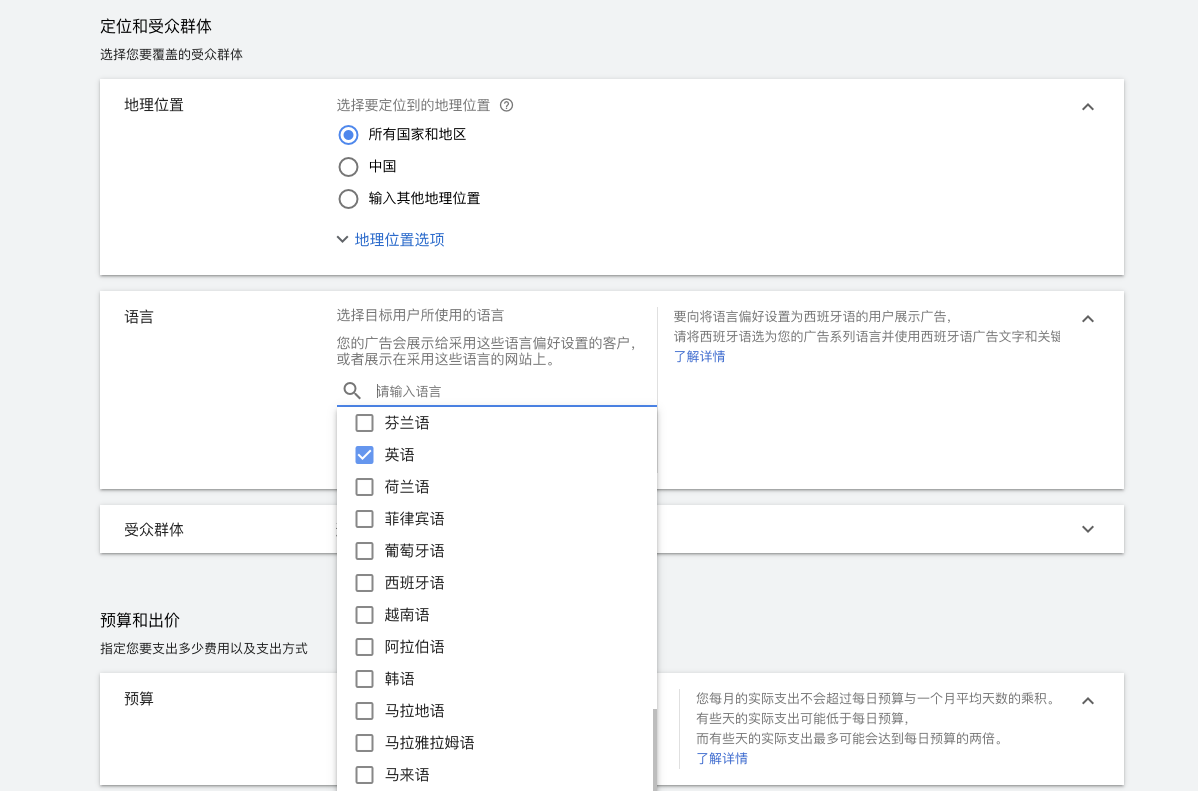Image resolution: width=1198 pixels, height=791 pixels.
Task: Click the help icon beside 选择要定位到的地理位置
Action: pyautogui.click(x=506, y=105)
